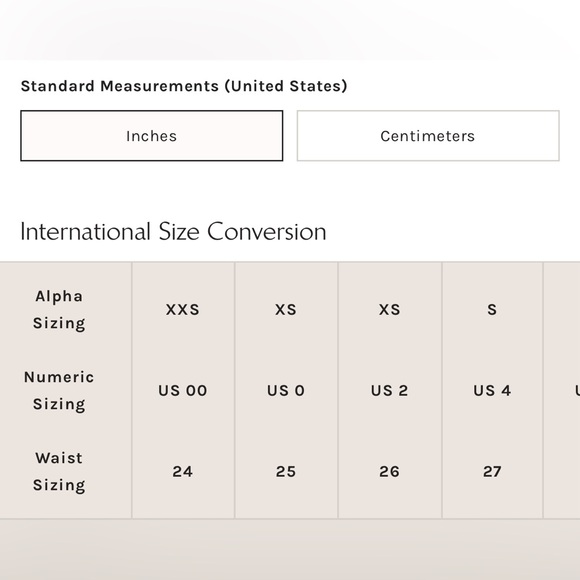Click the XXS alpha sizing cell
Image resolution: width=580 pixels, height=580 pixels.
[x=183, y=310]
